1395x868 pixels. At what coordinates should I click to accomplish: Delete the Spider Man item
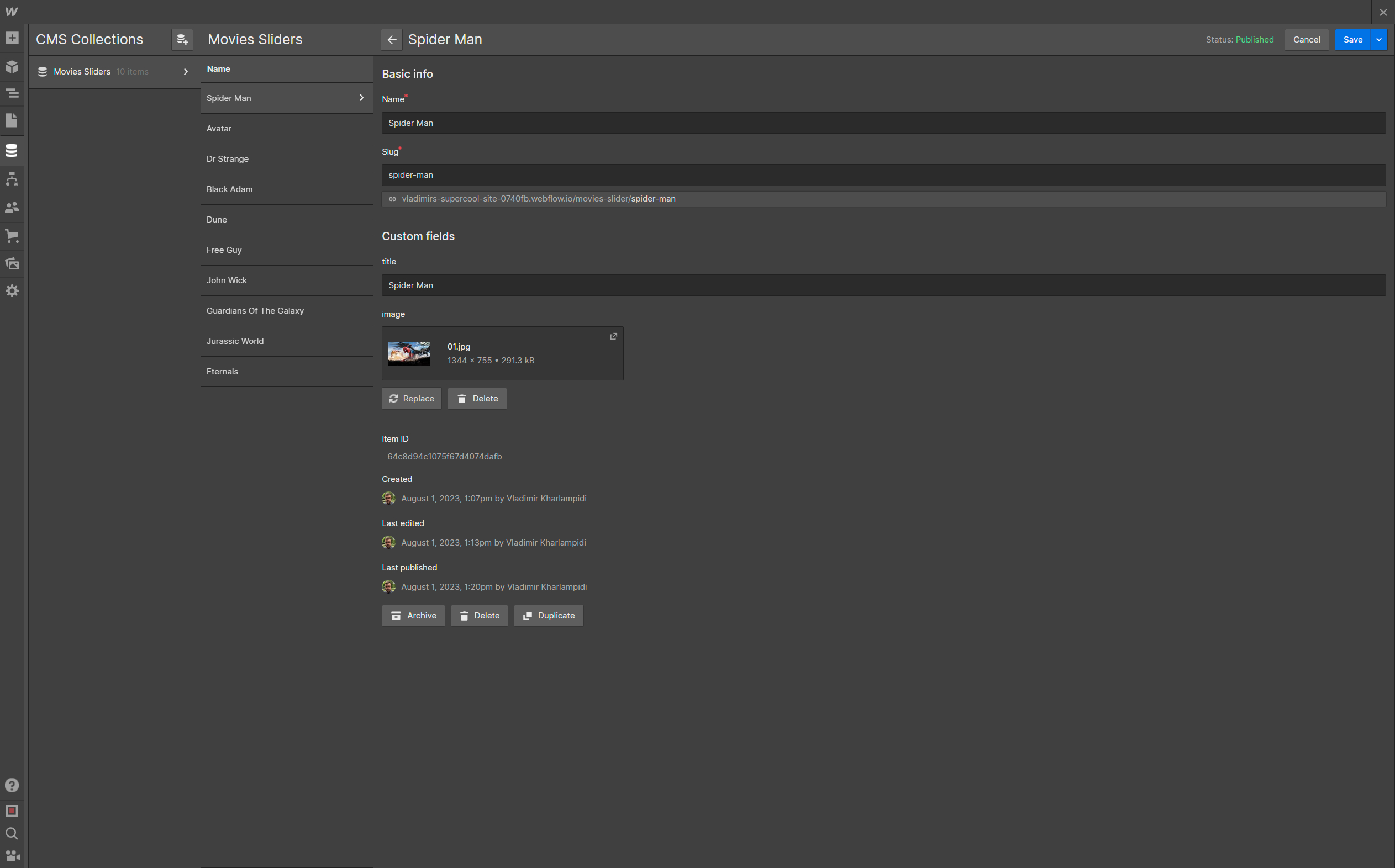click(480, 616)
